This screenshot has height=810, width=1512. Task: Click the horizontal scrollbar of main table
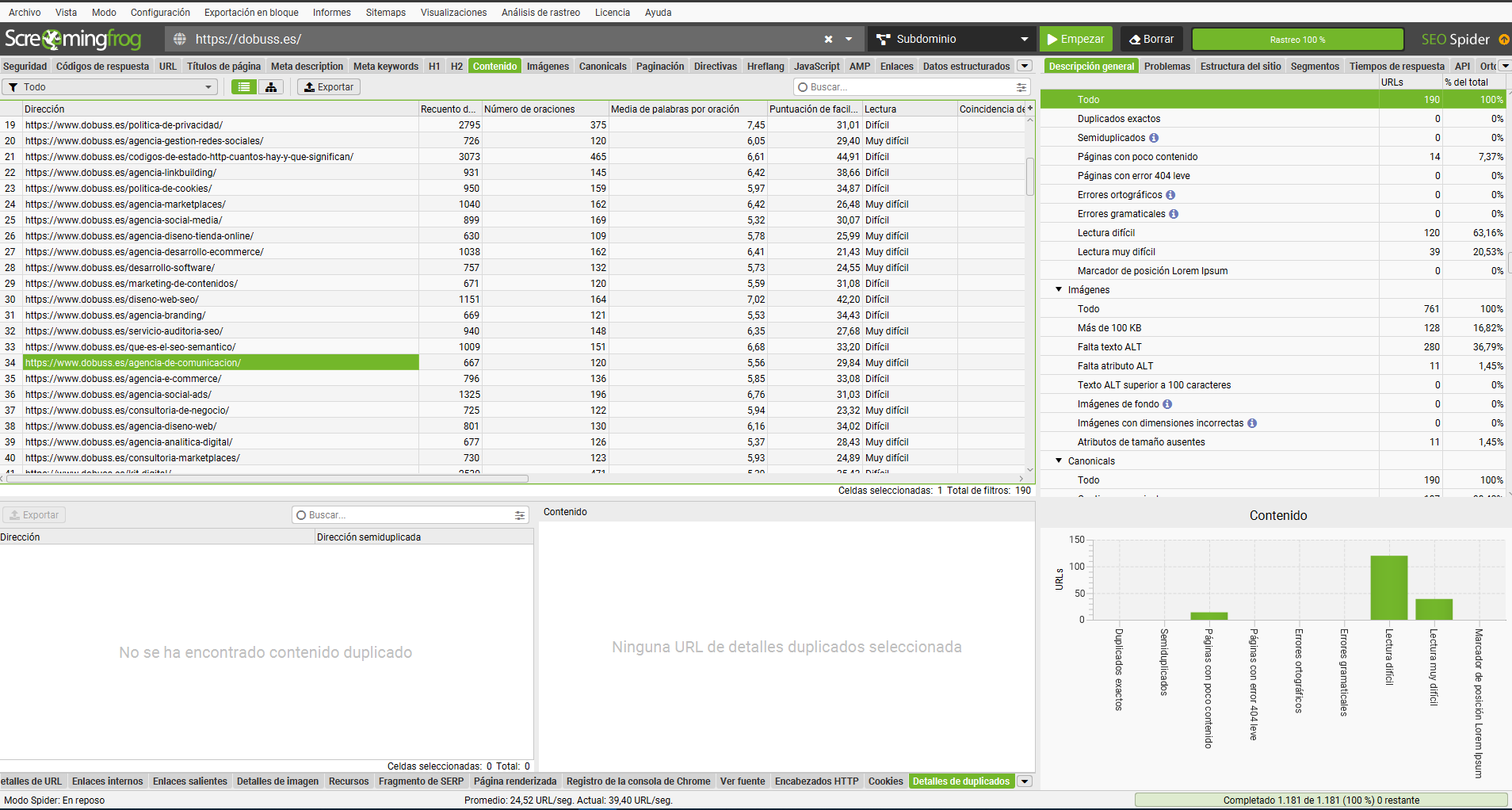(x=267, y=479)
